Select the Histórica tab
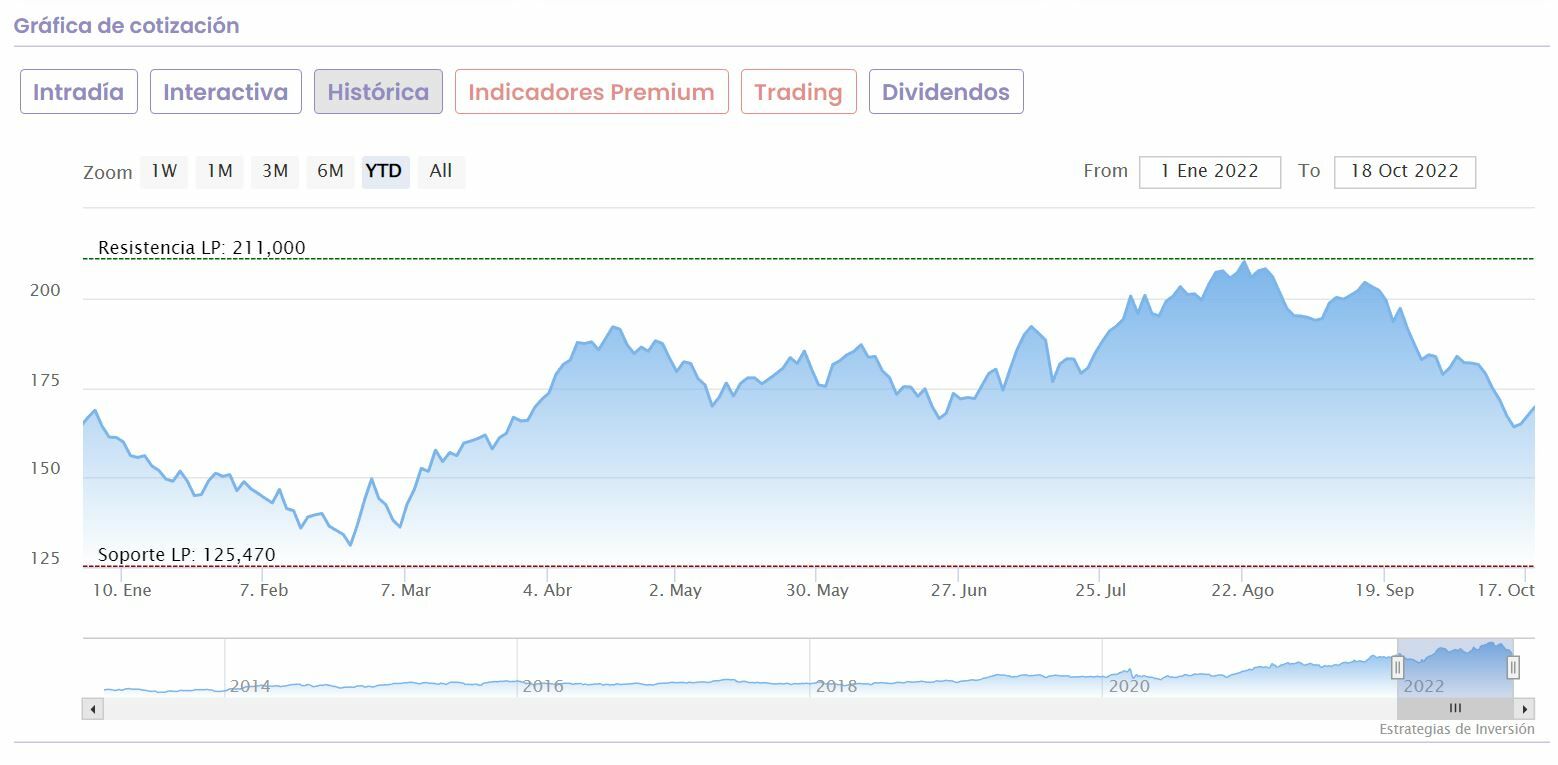Image resolution: width=1558 pixels, height=765 pixels. pos(378,92)
